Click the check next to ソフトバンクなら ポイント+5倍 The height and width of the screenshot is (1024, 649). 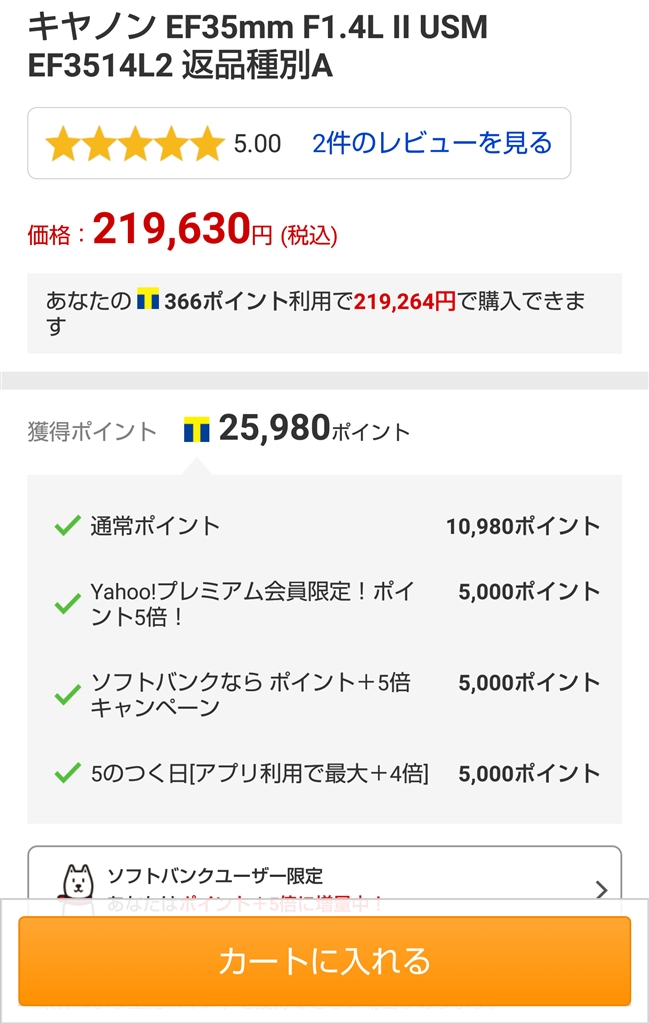click(68, 695)
